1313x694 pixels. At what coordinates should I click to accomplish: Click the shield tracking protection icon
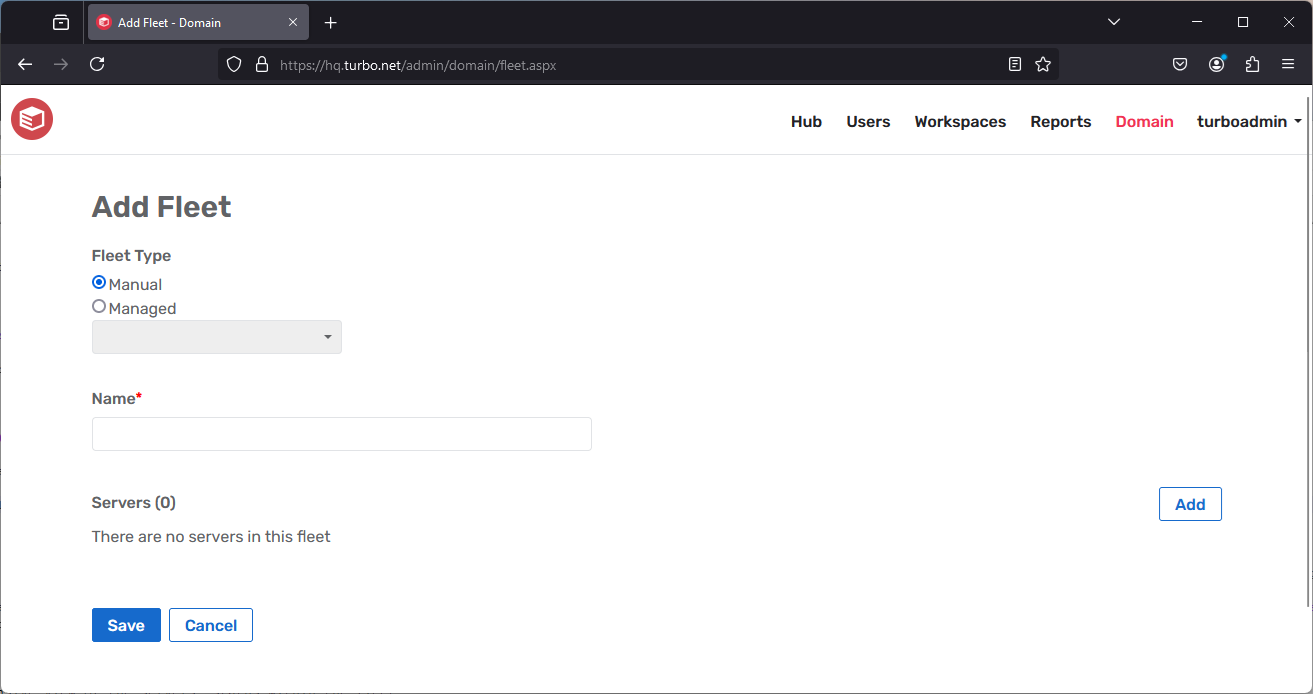tap(233, 63)
